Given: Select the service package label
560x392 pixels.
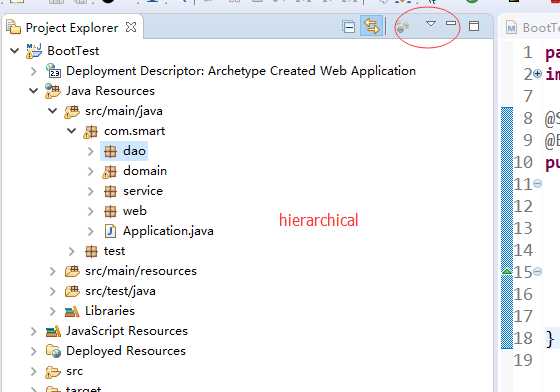Looking at the screenshot, I should (143, 191).
